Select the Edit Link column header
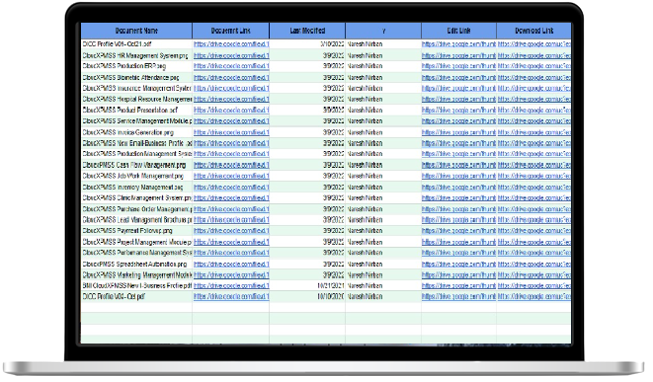The height and width of the screenshot is (382, 653). pyautogui.click(x=459, y=31)
